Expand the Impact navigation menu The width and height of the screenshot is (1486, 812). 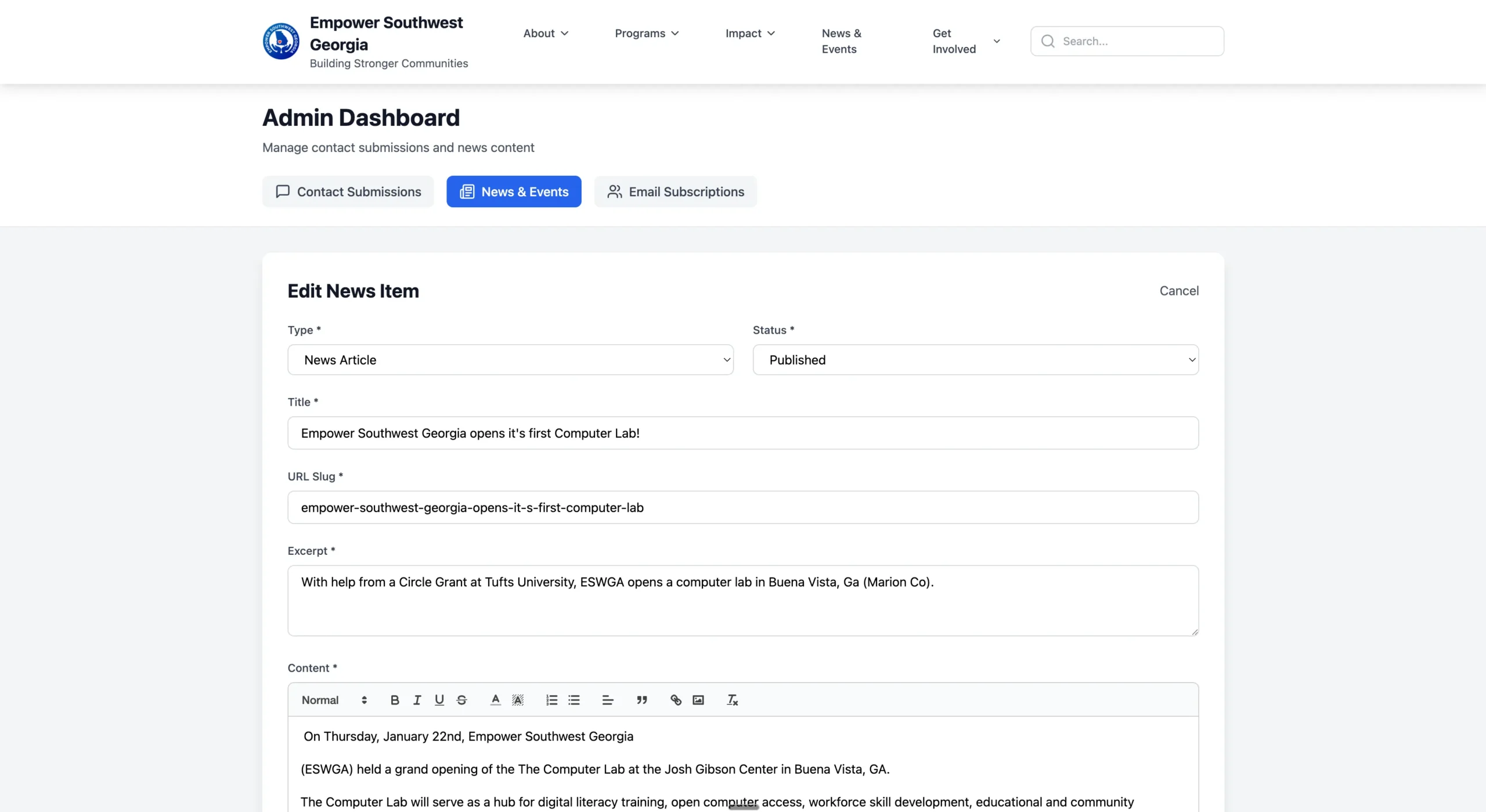[750, 33]
